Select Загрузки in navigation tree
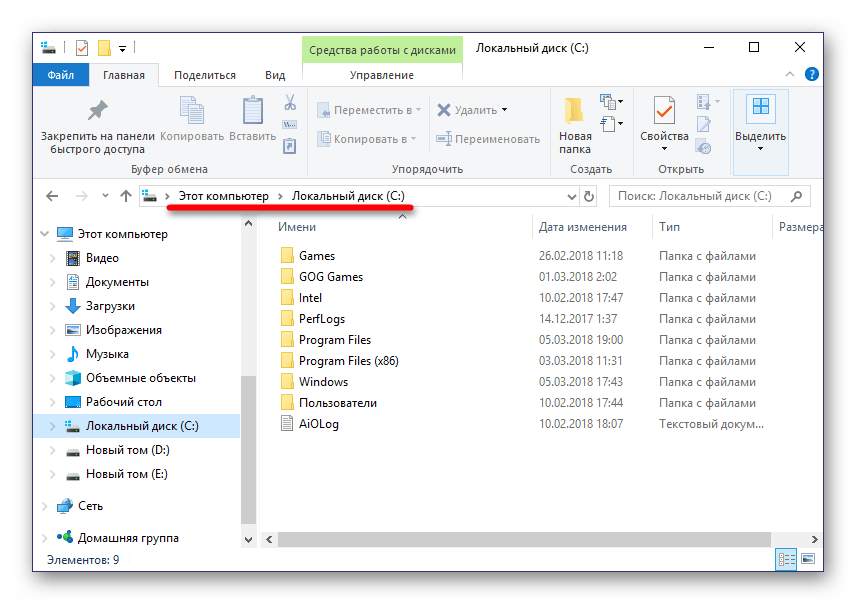The height and width of the screenshot is (604, 856). pyautogui.click(x=110, y=306)
